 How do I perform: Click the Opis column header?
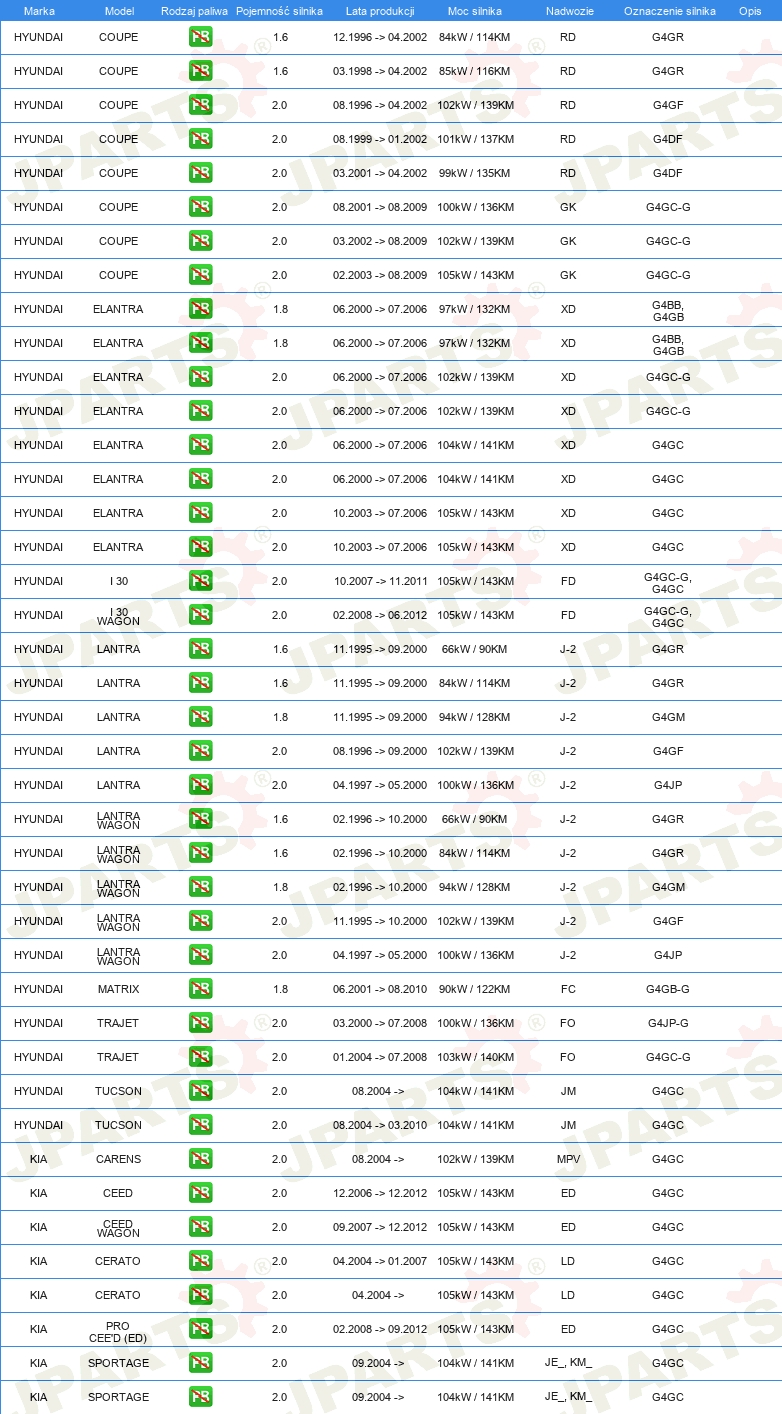pos(750,11)
